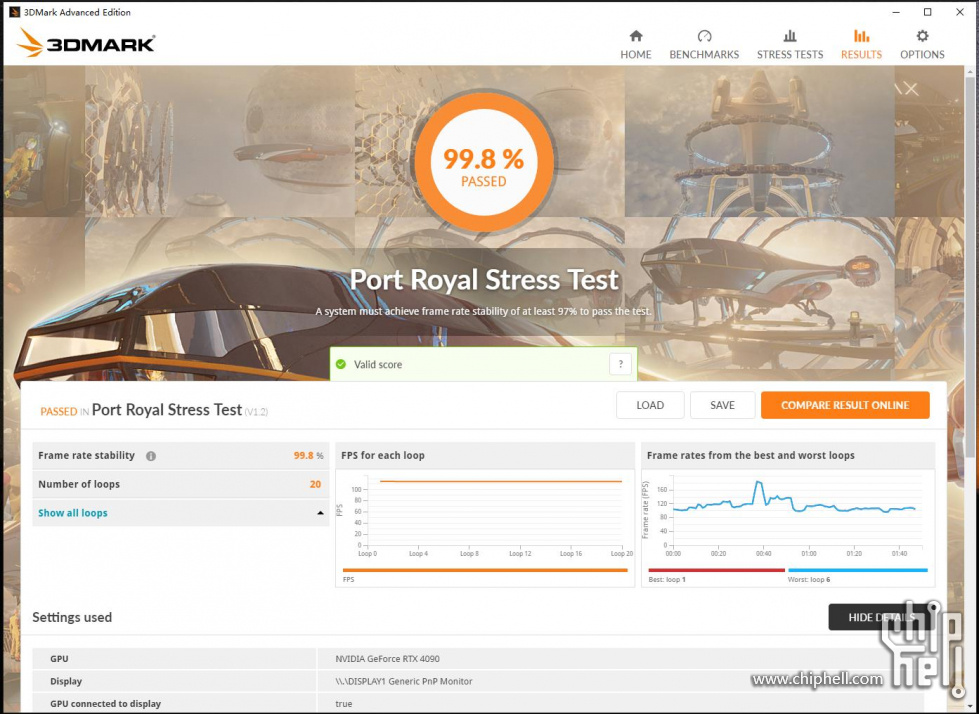Click the green check icon beside Valid score
979x714 pixels.
pyautogui.click(x=341, y=364)
